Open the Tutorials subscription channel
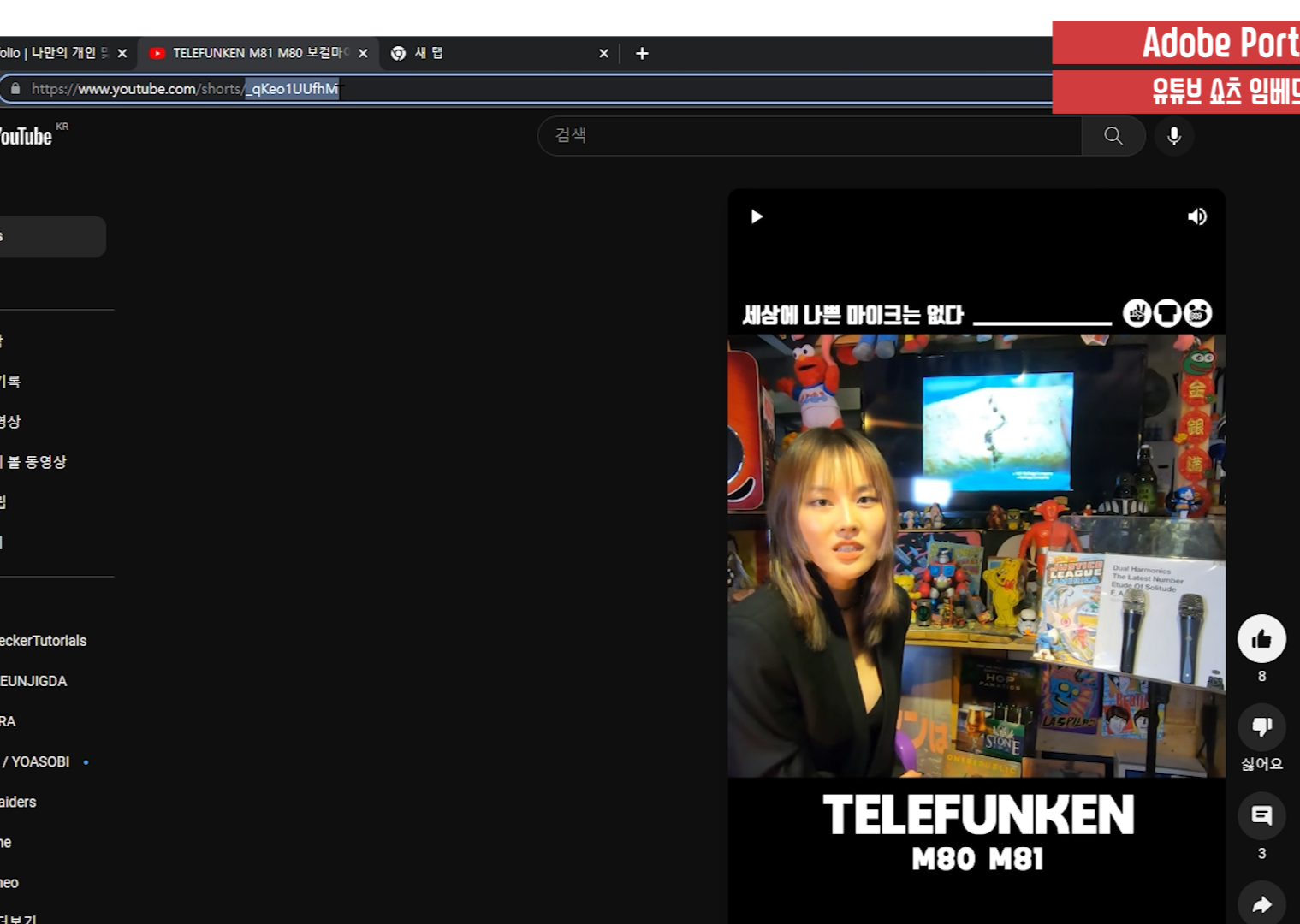 coord(44,641)
